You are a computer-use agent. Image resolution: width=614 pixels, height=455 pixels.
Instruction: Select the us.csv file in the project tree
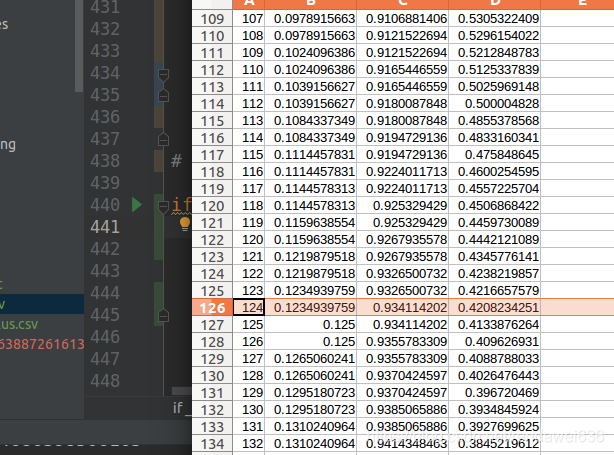19,325
